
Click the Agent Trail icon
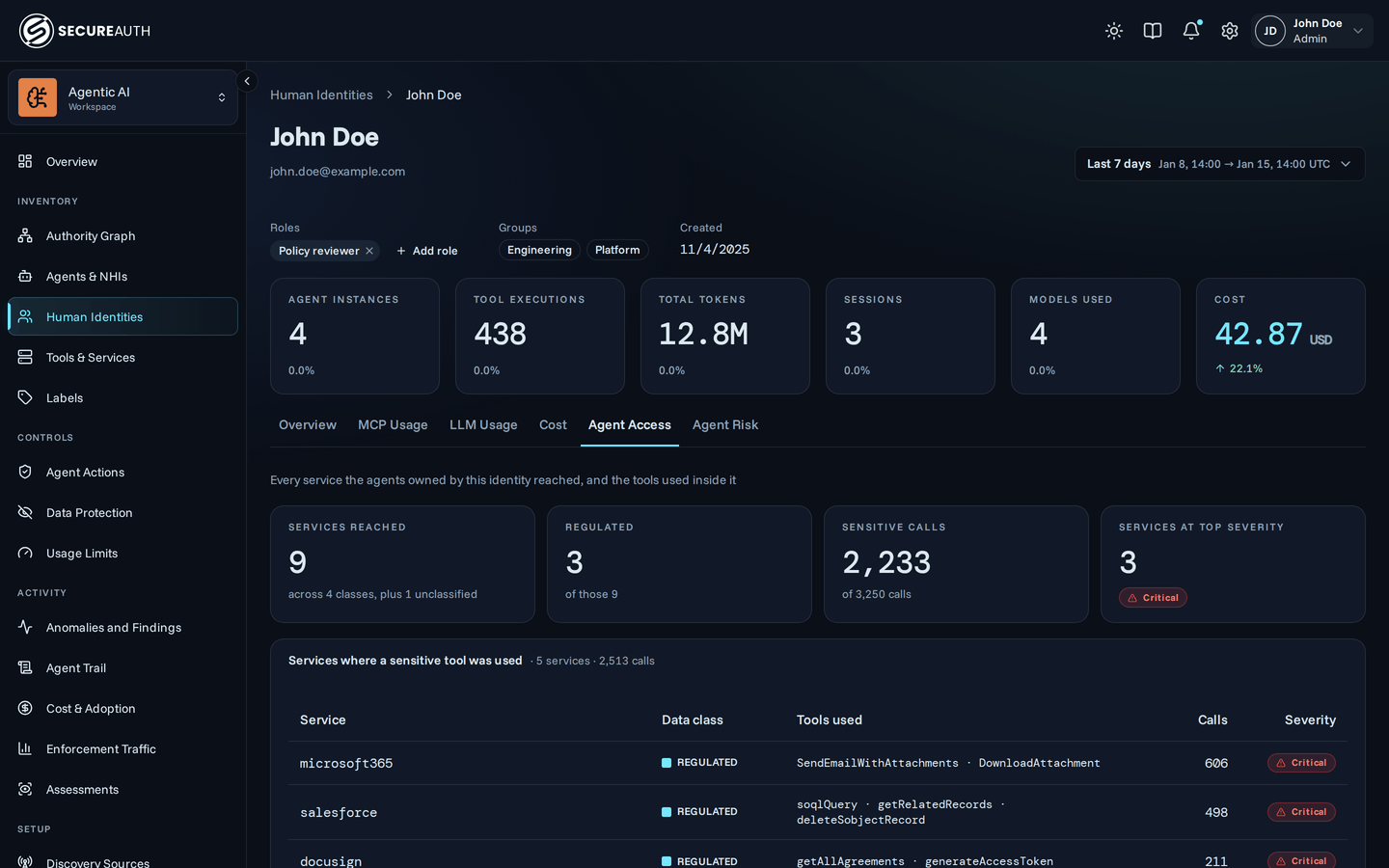coord(25,667)
